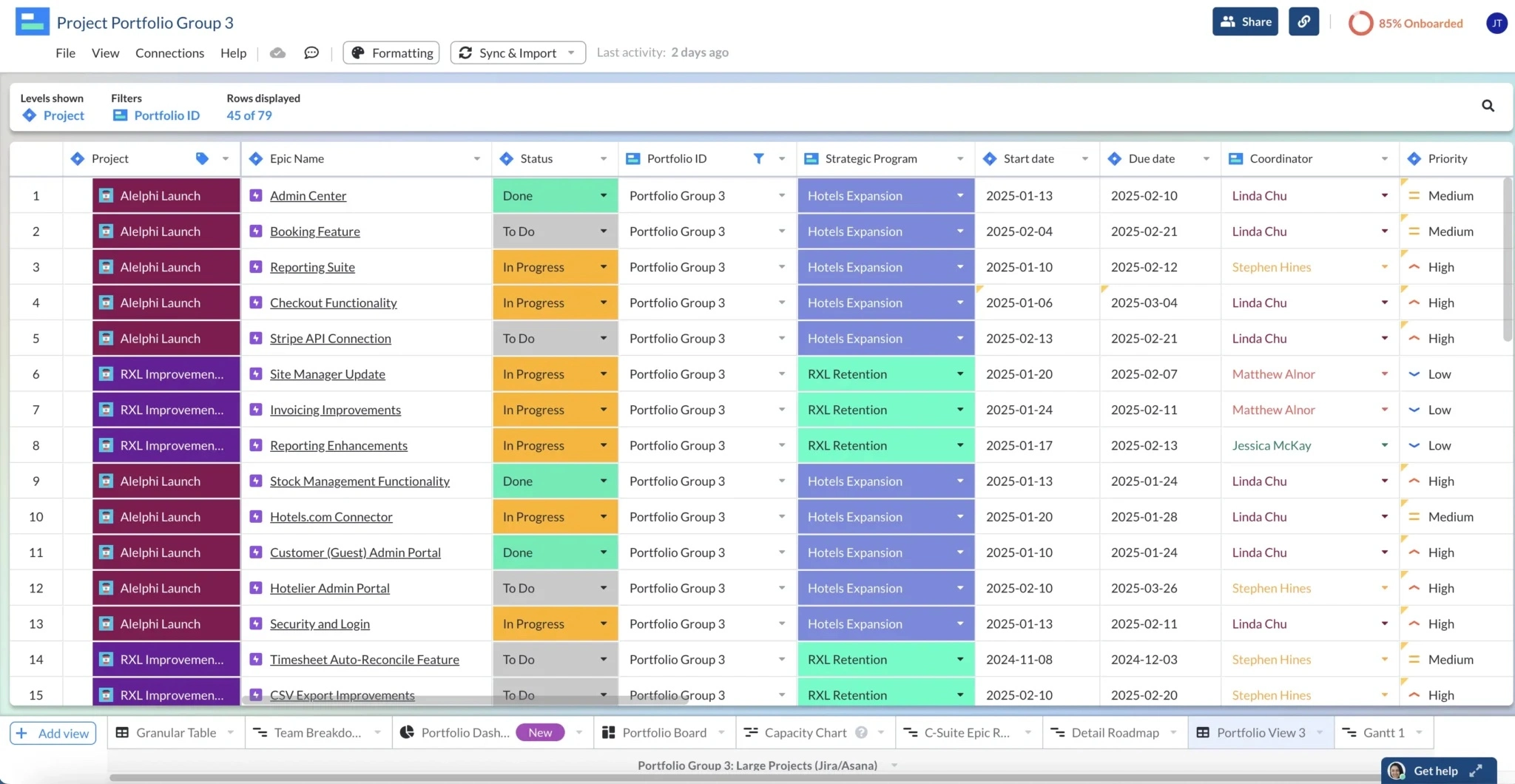The image size is (1515, 784).
Task: Open the Connections menu
Action: click(x=169, y=53)
